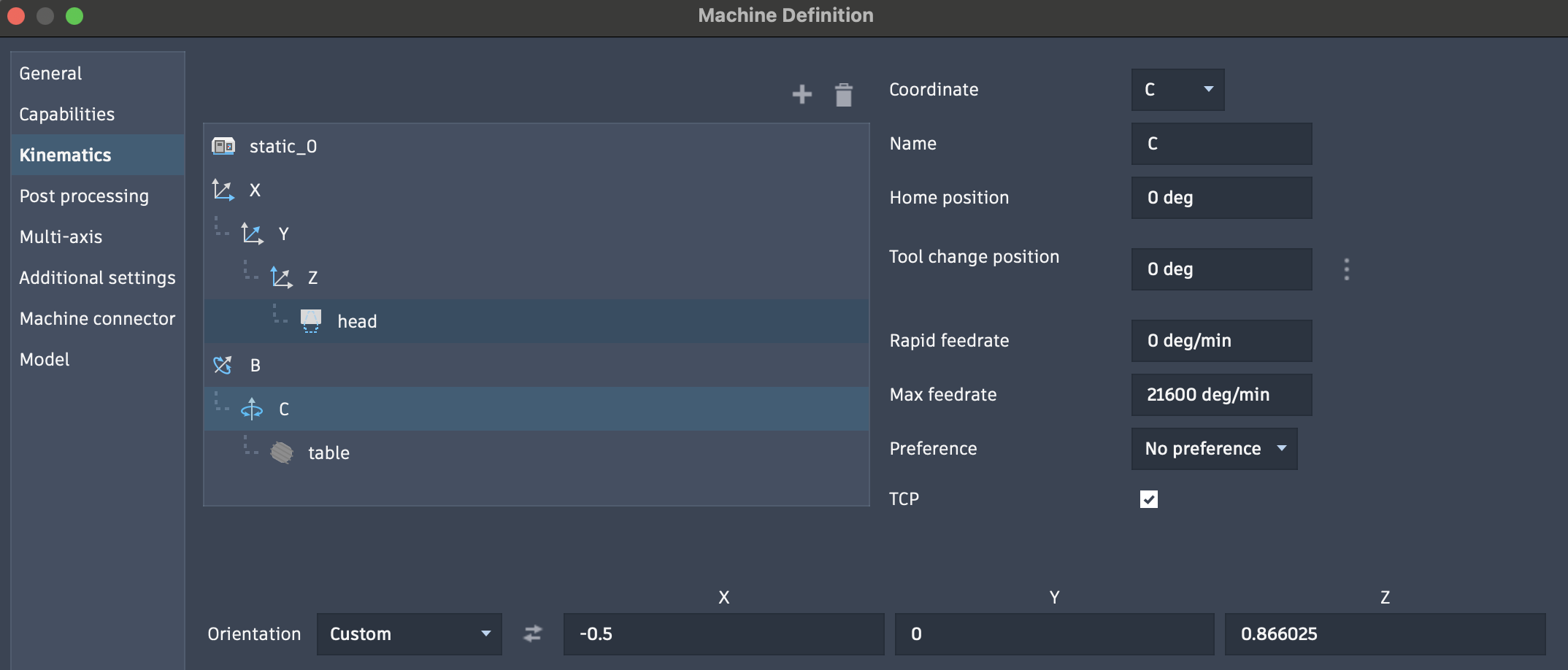Open Machine connector section
The image size is (1568, 670).
pyautogui.click(x=98, y=318)
